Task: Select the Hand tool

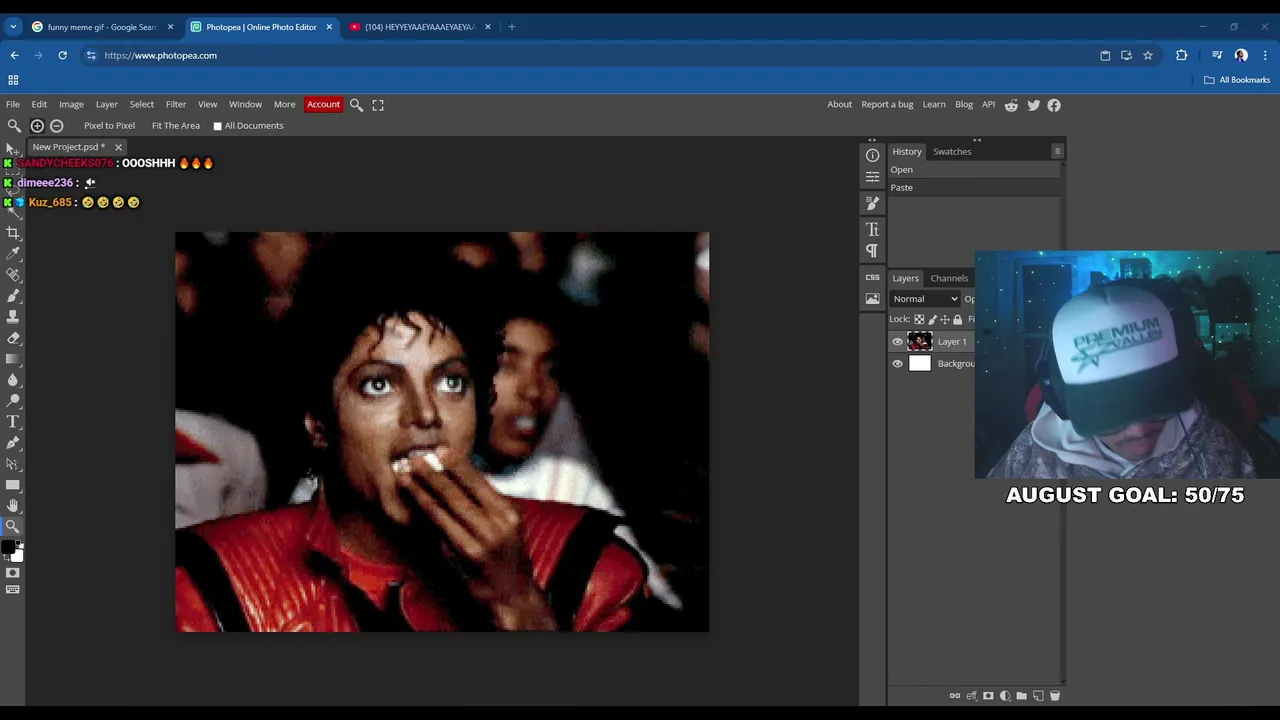Action: pyautogui.click(x=13, y=506)
